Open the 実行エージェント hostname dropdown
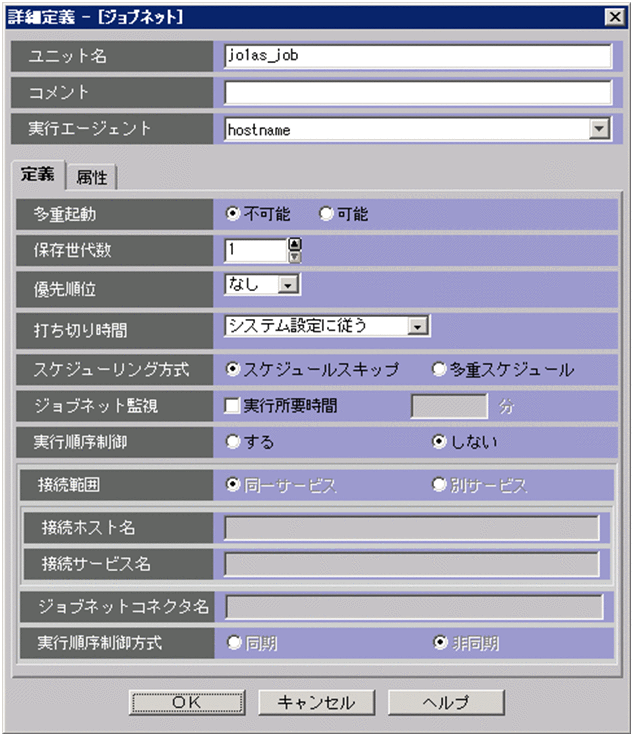 599,129
